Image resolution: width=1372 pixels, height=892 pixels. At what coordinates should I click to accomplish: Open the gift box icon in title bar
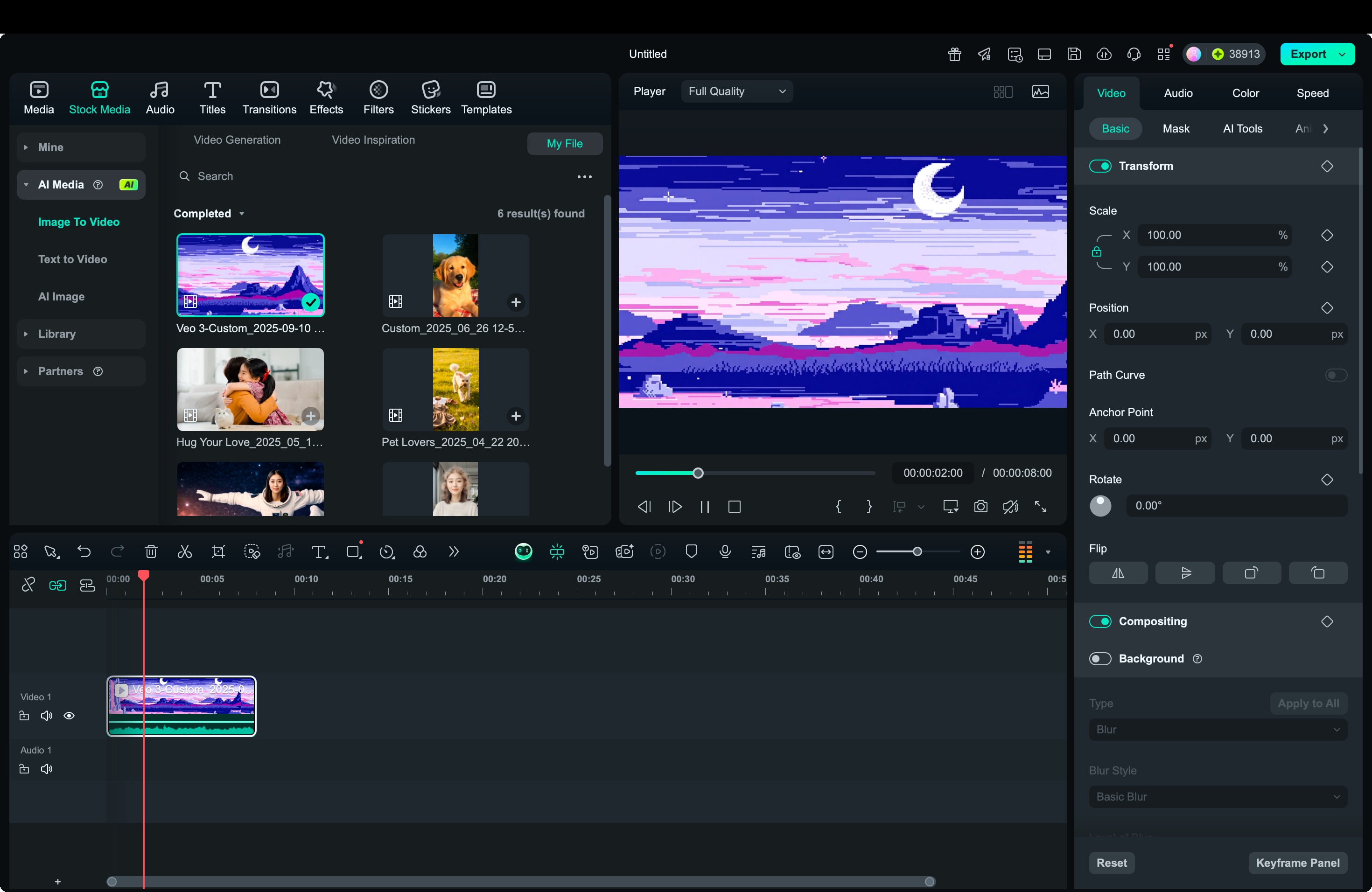coord(955,54)
